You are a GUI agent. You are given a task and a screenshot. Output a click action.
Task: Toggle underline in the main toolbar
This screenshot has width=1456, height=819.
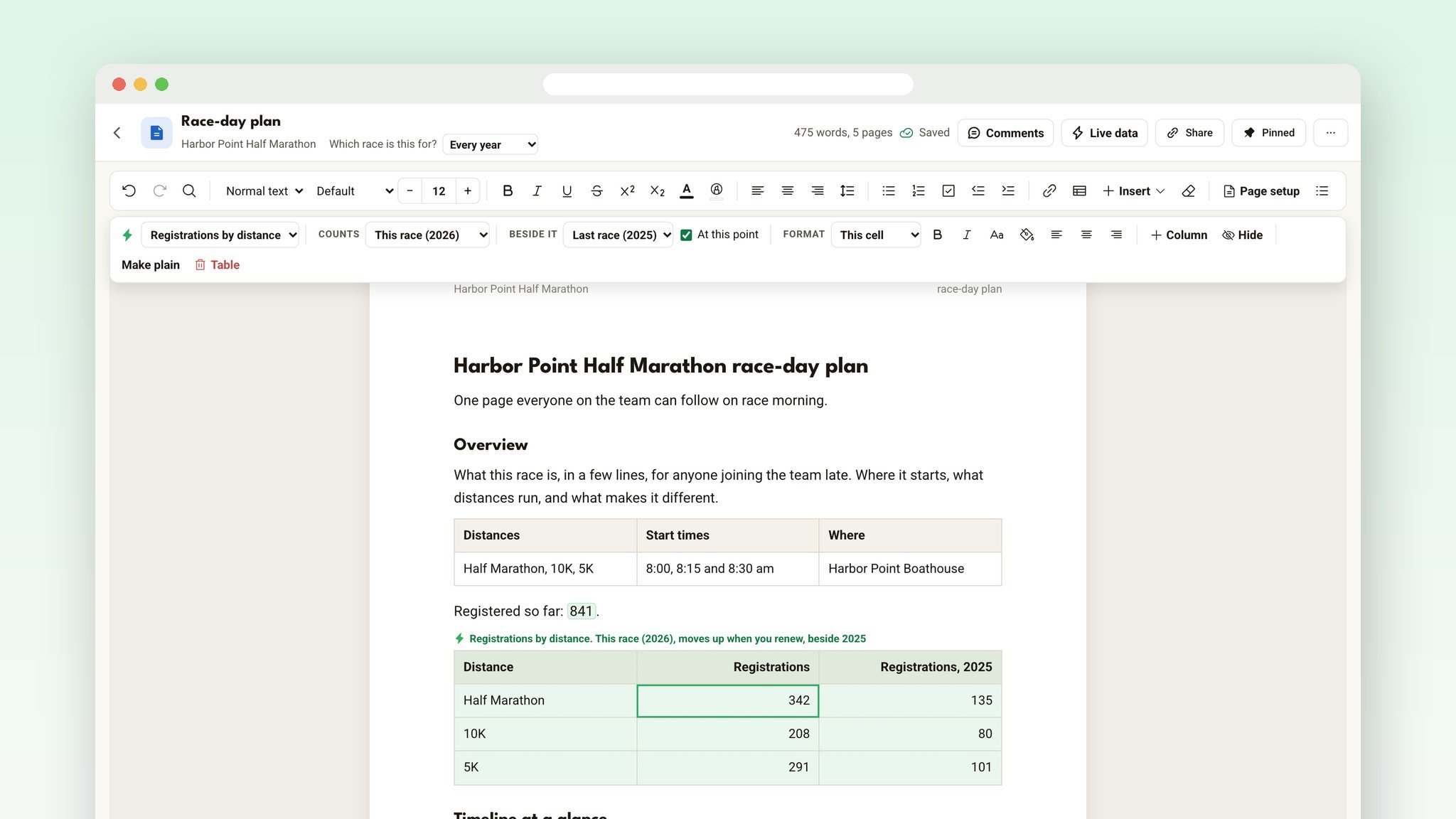pos(567,191)
